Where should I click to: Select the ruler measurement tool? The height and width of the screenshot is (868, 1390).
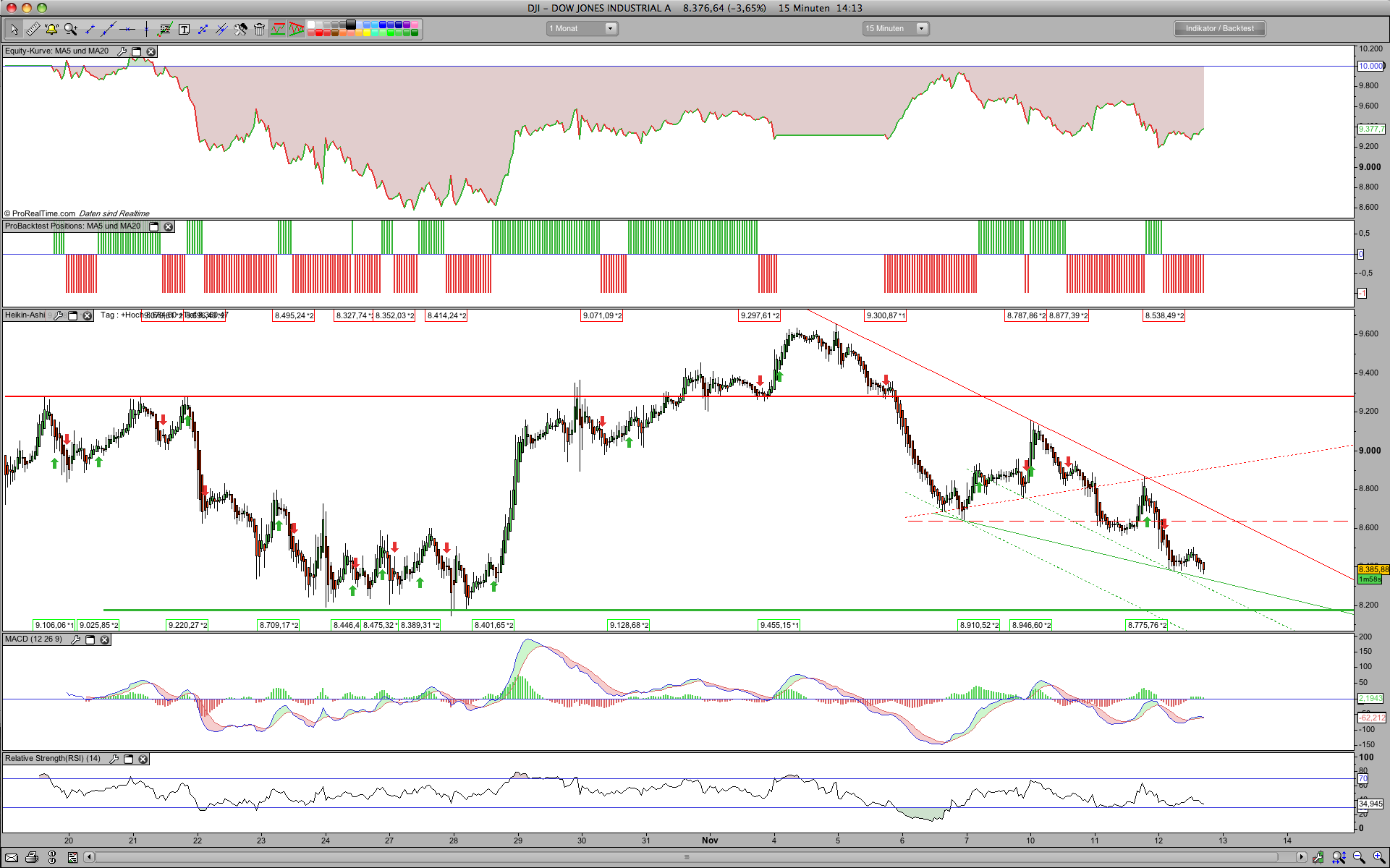33,29
